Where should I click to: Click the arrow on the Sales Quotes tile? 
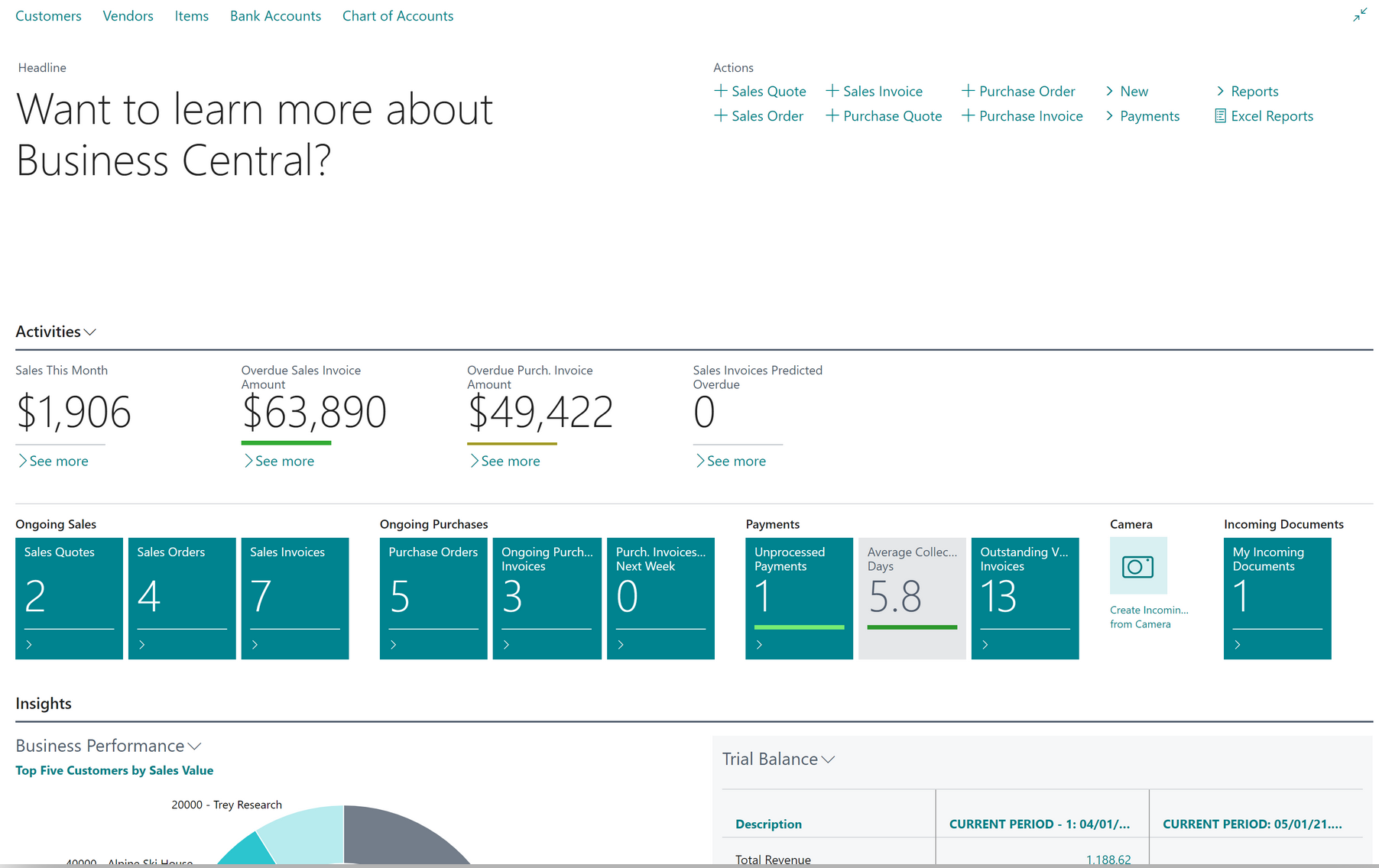(29, 645)
